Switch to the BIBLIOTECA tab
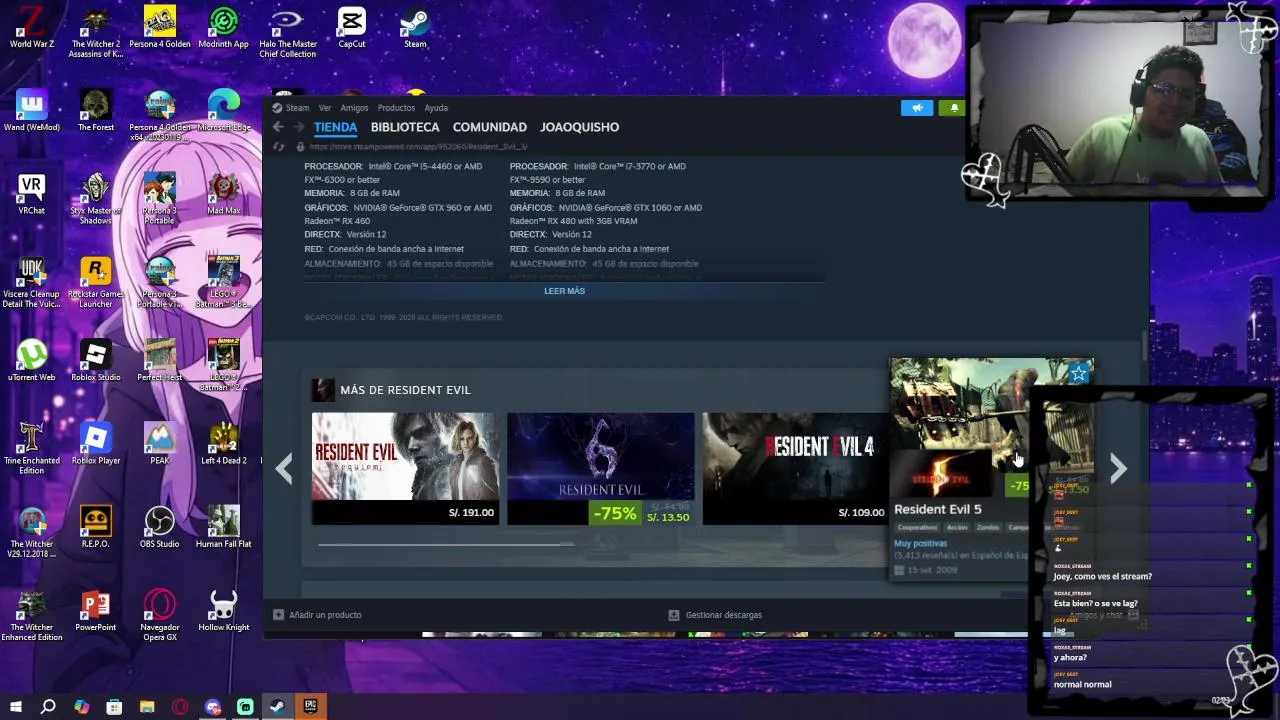Viewport: 1280px width, 720px height. pos(405,127)
